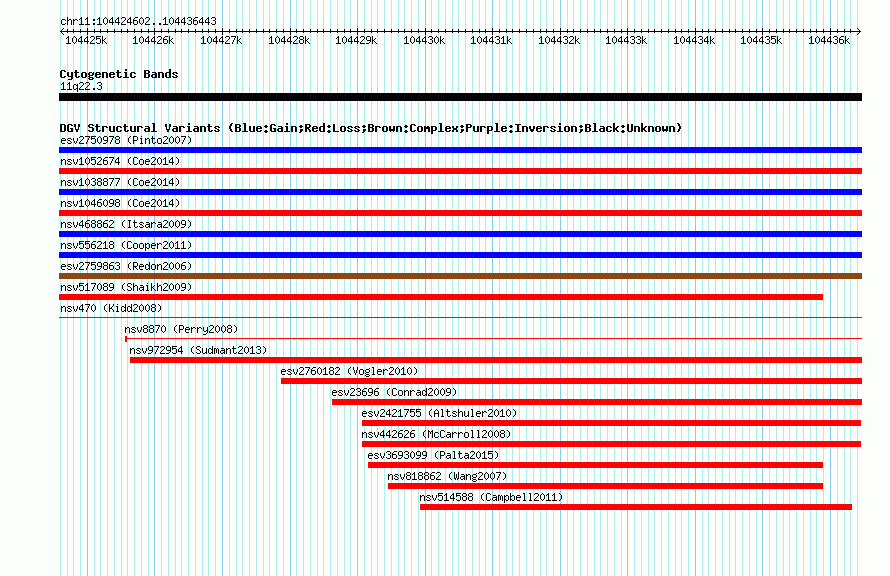
Task: Click the 11q22.3 band label
Action: pyautogui.click(x=81, y=86)
